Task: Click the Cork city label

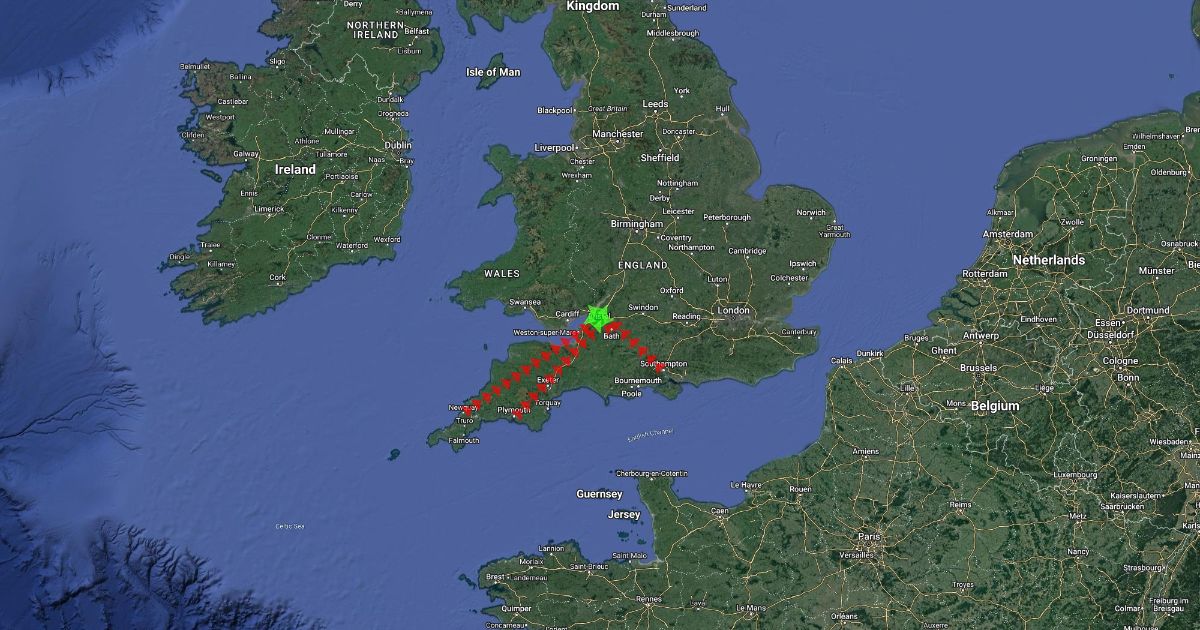Action: 278,278
